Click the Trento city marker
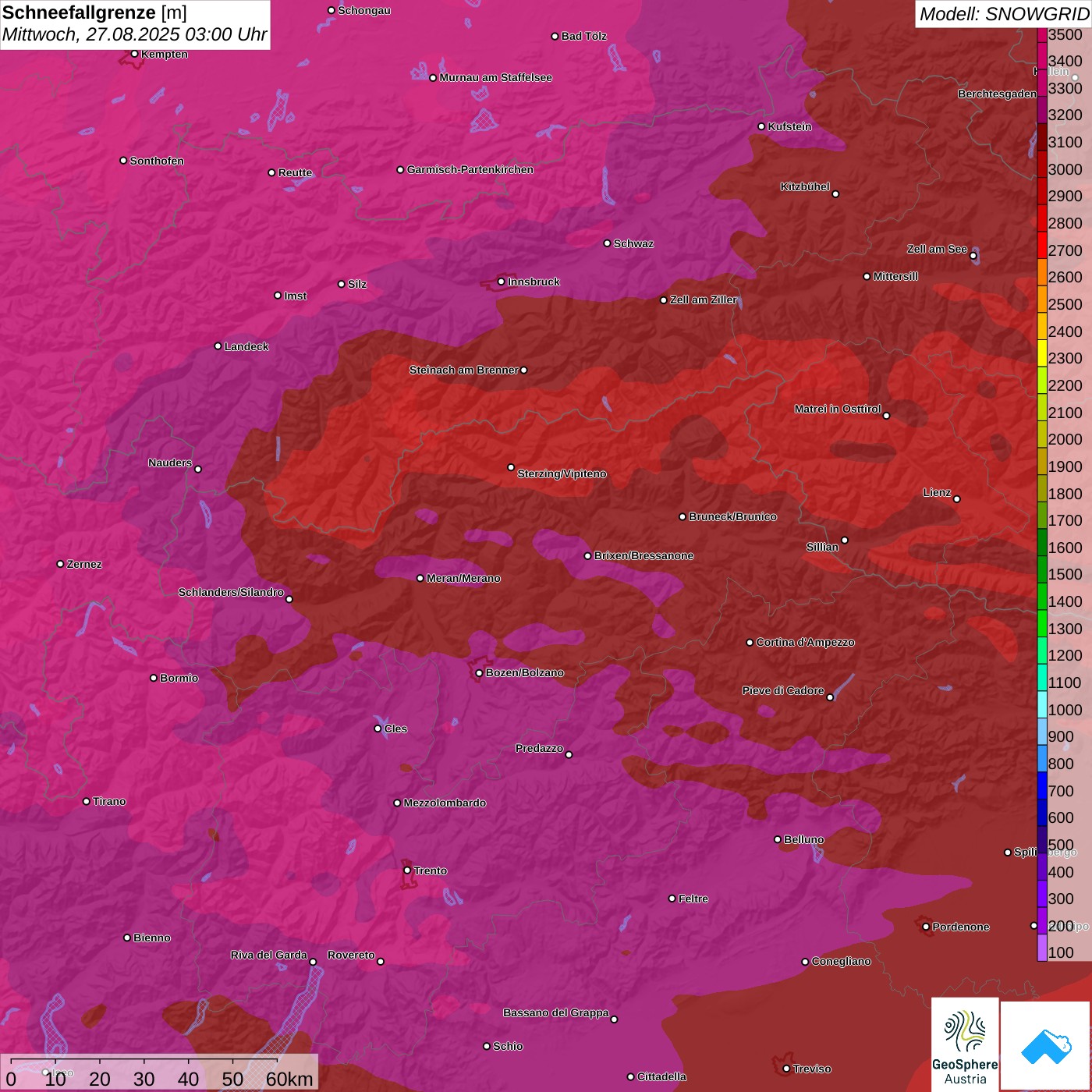Image resolution: width=1092 pixels, height=1092 pixels. click(407, 870)
